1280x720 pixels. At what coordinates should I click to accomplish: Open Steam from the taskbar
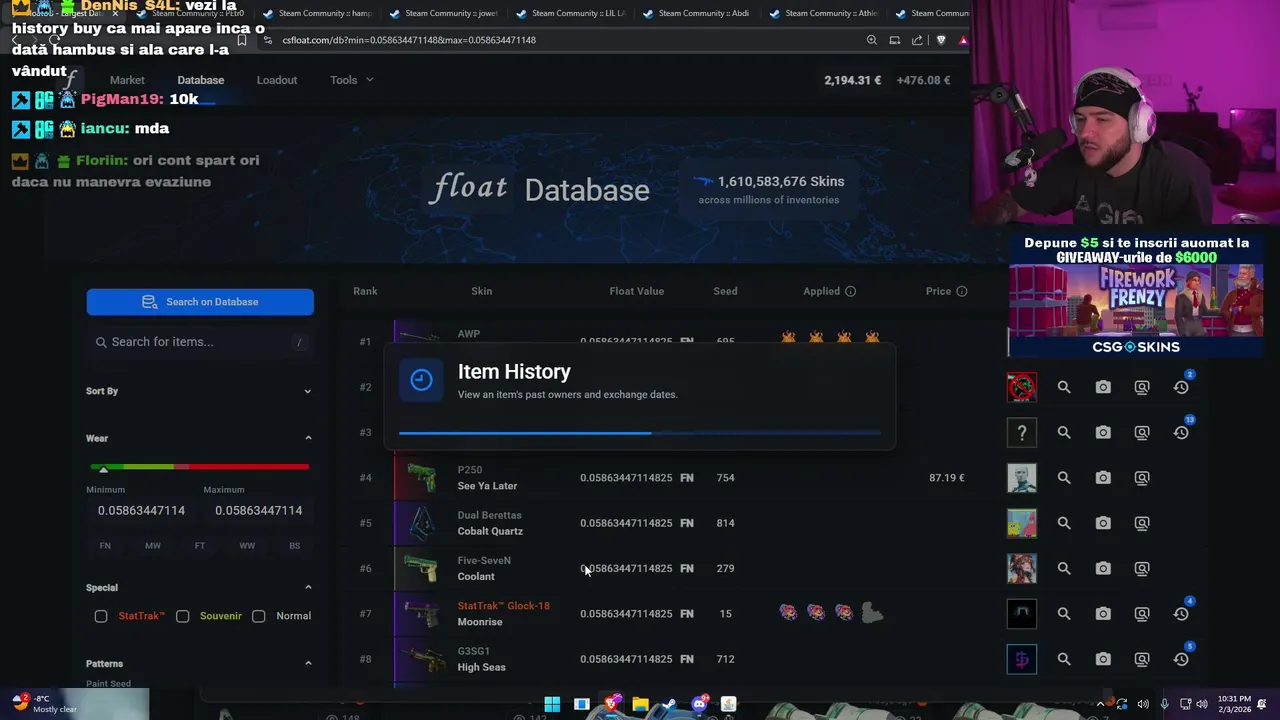(670, 704)
